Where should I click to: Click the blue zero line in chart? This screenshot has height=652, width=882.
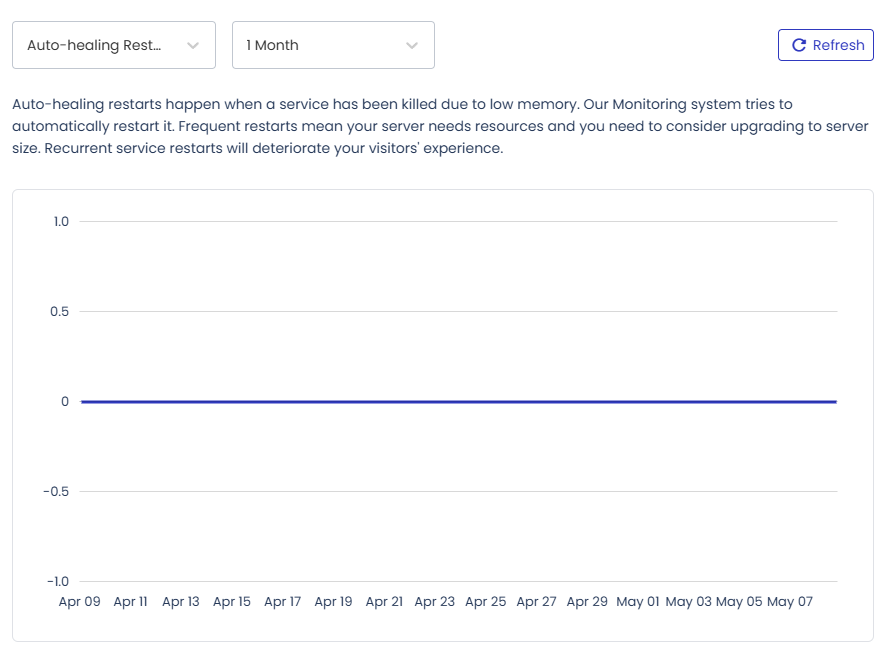[458, 402]
